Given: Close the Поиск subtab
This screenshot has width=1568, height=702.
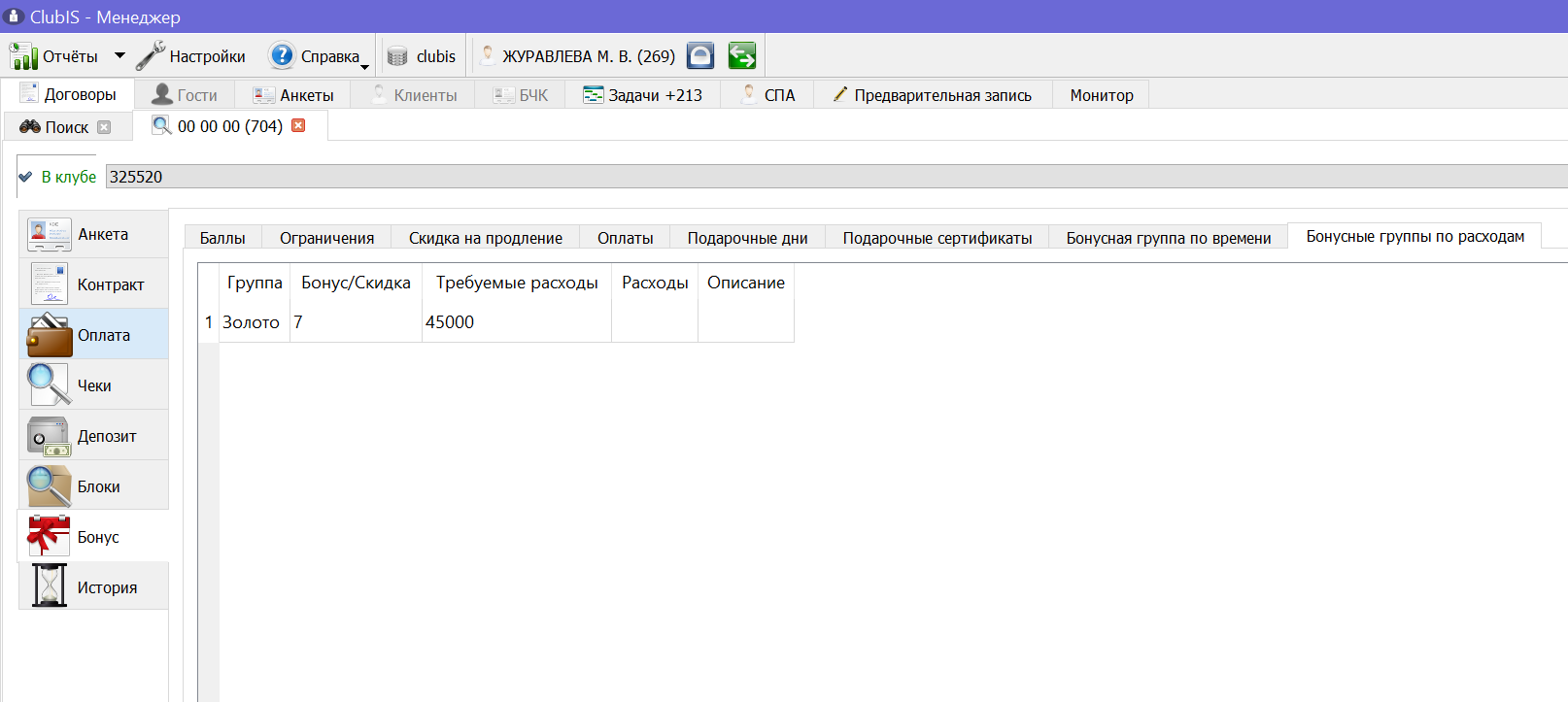Looking at the screenshot, I should [104, 127].
